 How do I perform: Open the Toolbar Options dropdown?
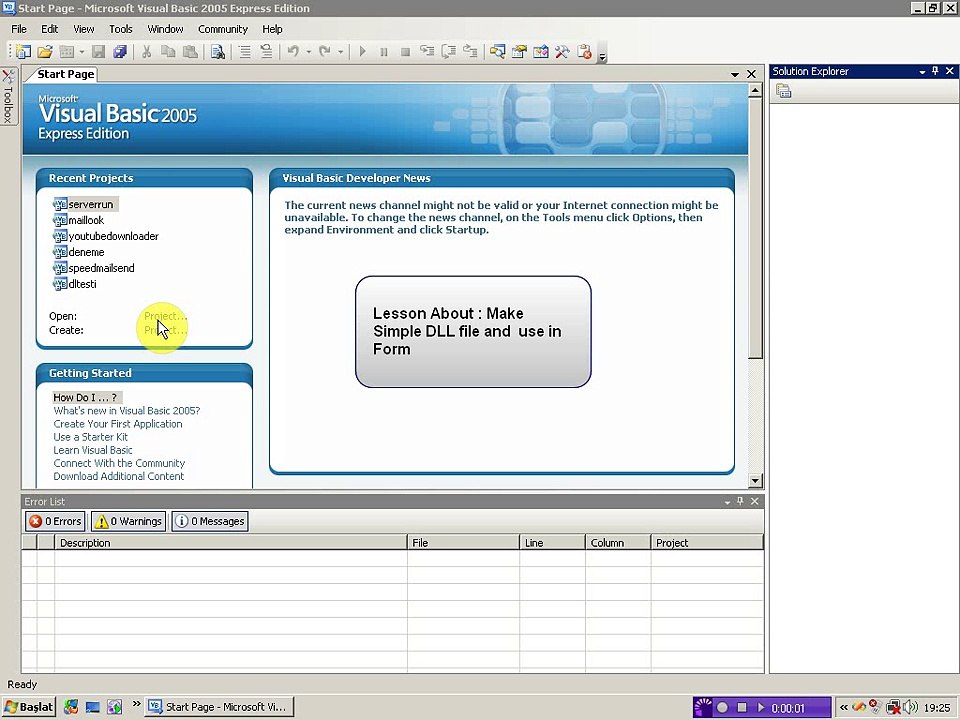click(x=602, y=56)
